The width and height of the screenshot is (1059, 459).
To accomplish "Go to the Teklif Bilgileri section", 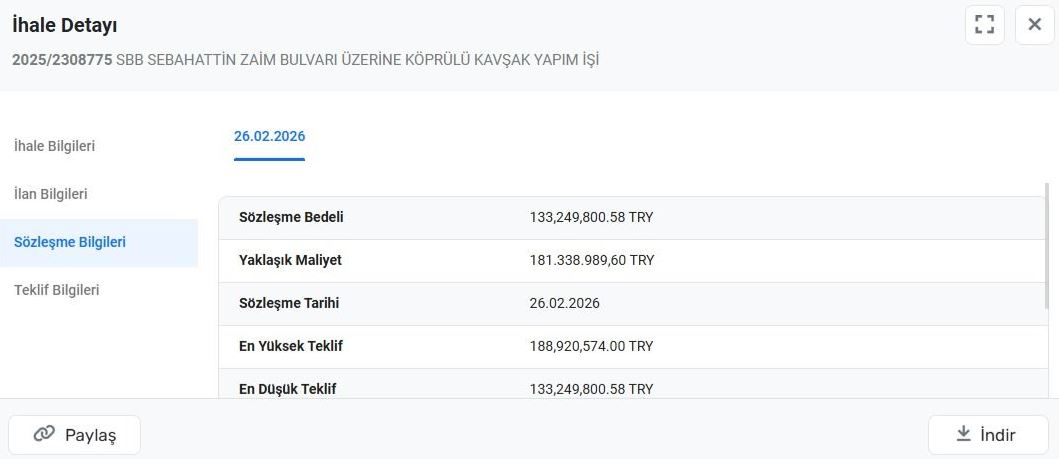I will 57,290.
